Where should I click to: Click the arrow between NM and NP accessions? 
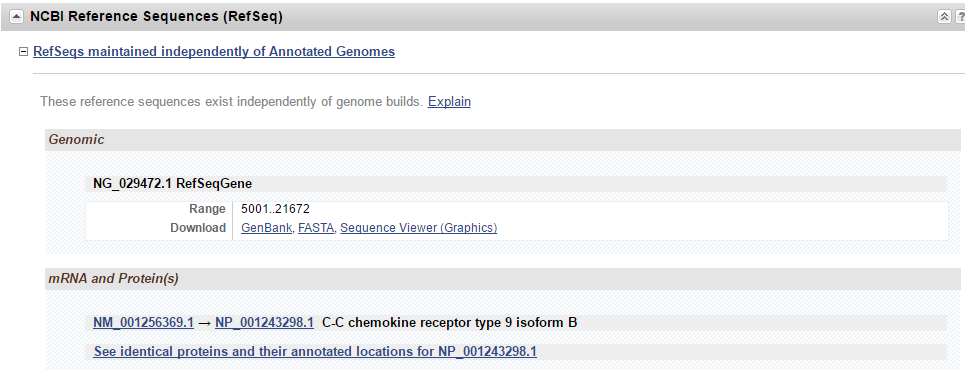point(204,323)
